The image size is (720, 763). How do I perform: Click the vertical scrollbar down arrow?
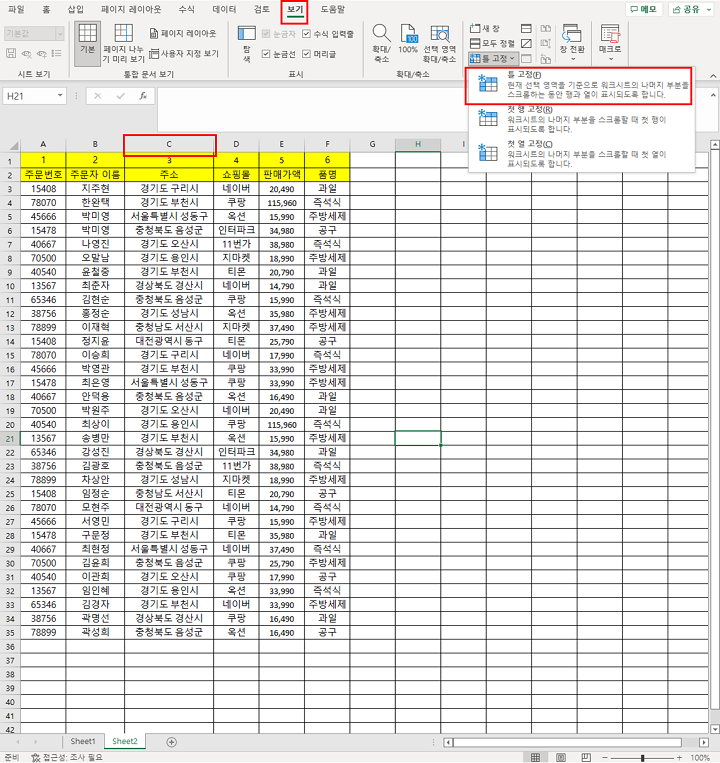click(715, 729)
